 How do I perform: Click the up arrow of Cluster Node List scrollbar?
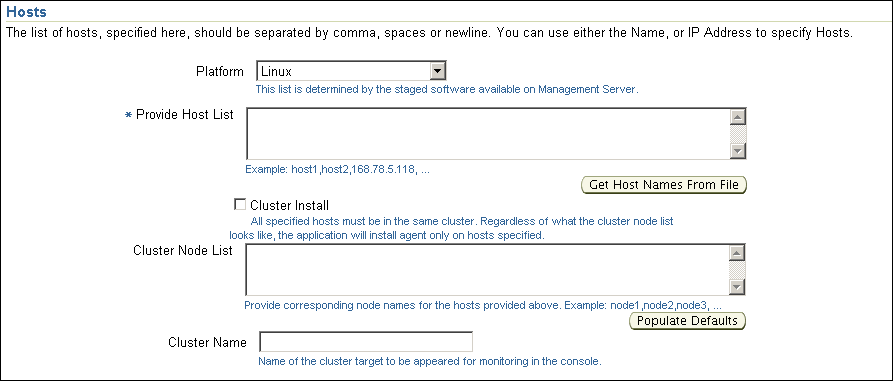click(738, 253)
